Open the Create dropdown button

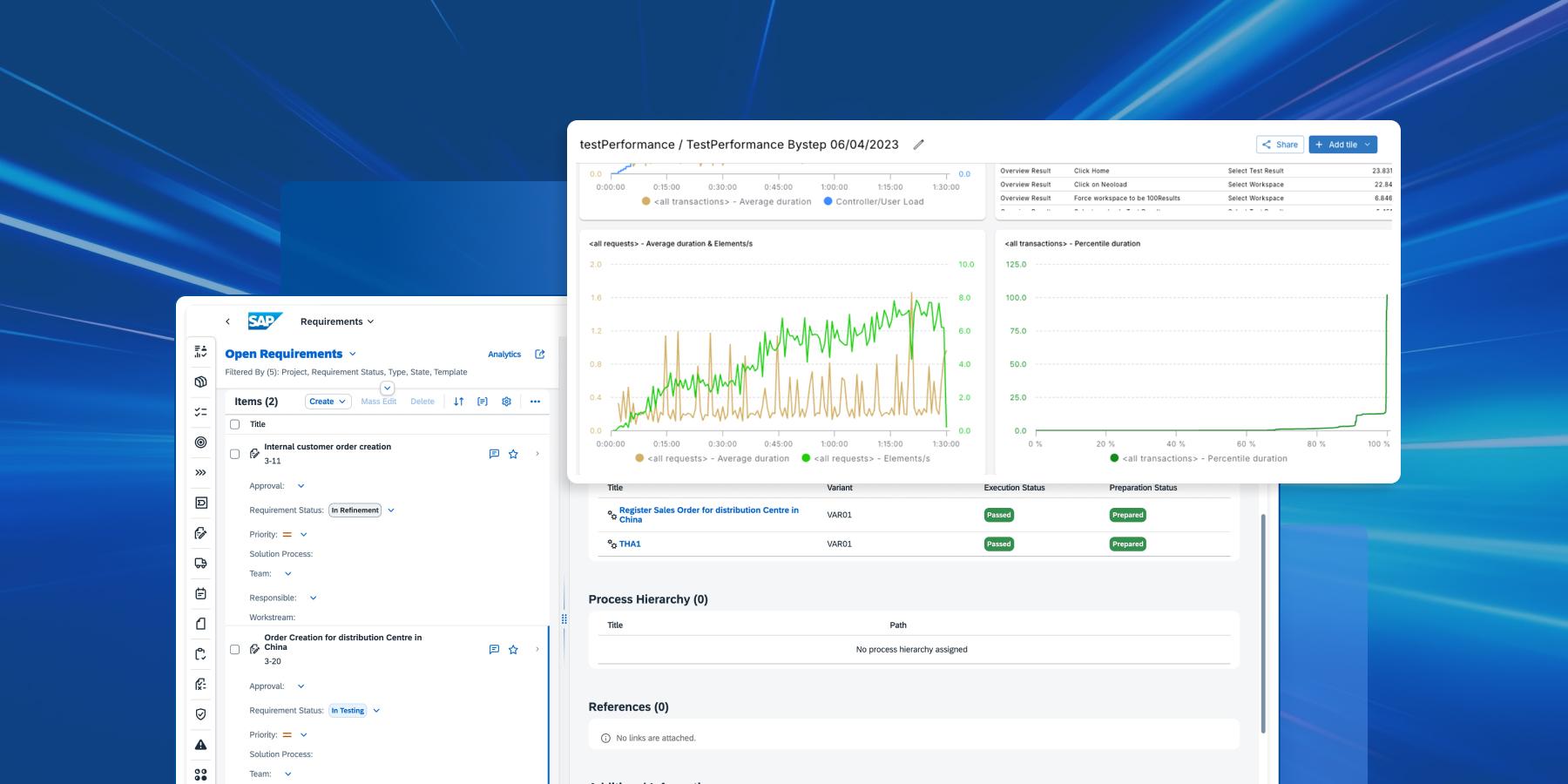[328, 402]
